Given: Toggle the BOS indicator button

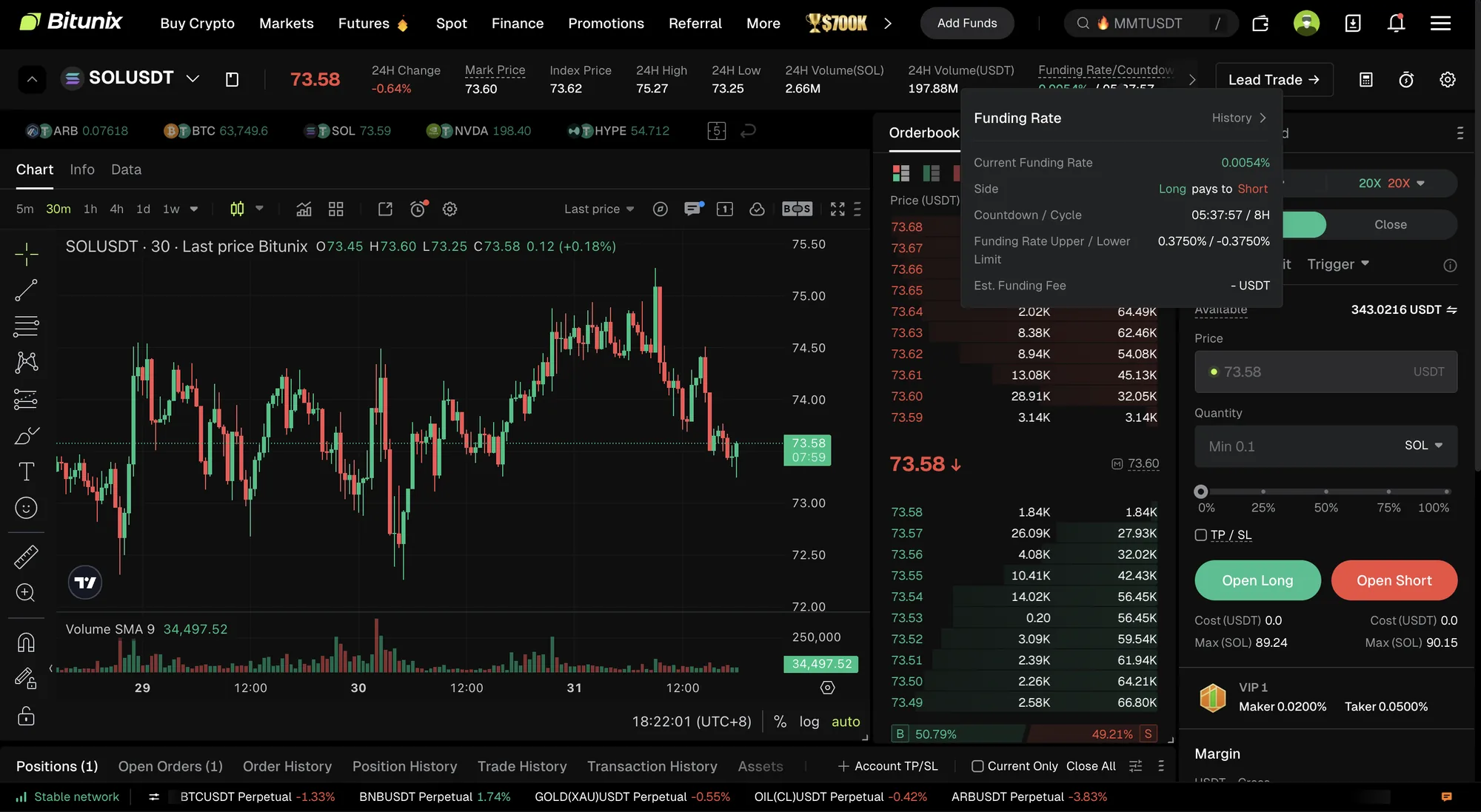Looking at the screenshot, I should [797, 209].
